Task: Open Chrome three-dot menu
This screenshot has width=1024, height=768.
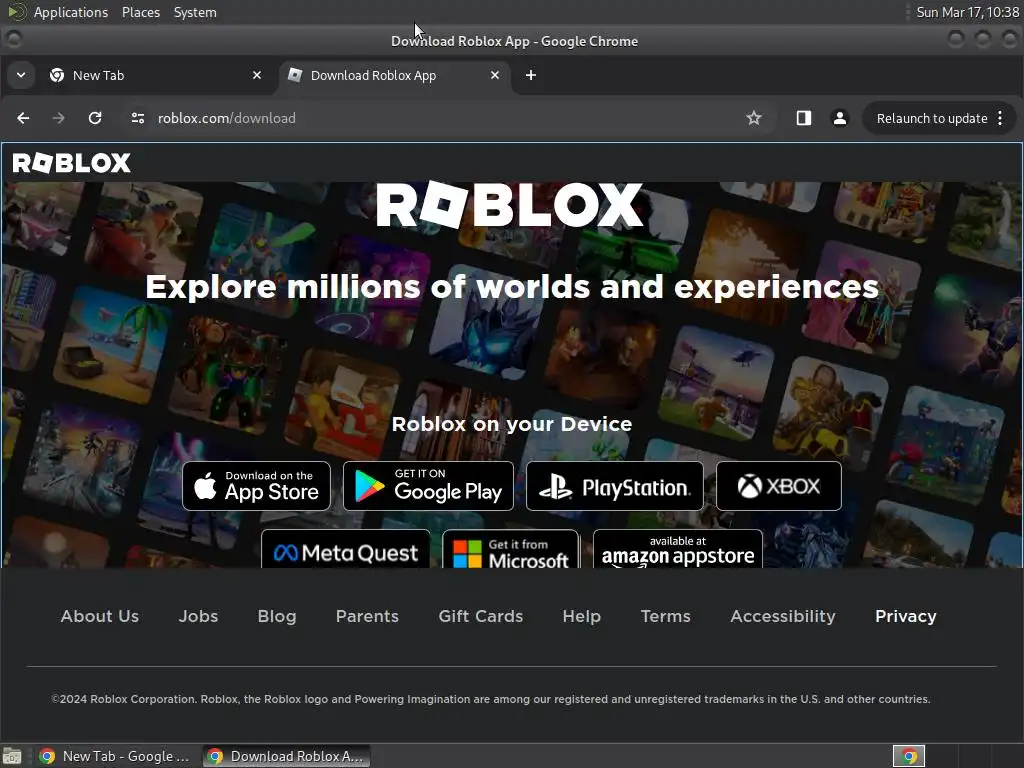Action: pos(1000,118)
